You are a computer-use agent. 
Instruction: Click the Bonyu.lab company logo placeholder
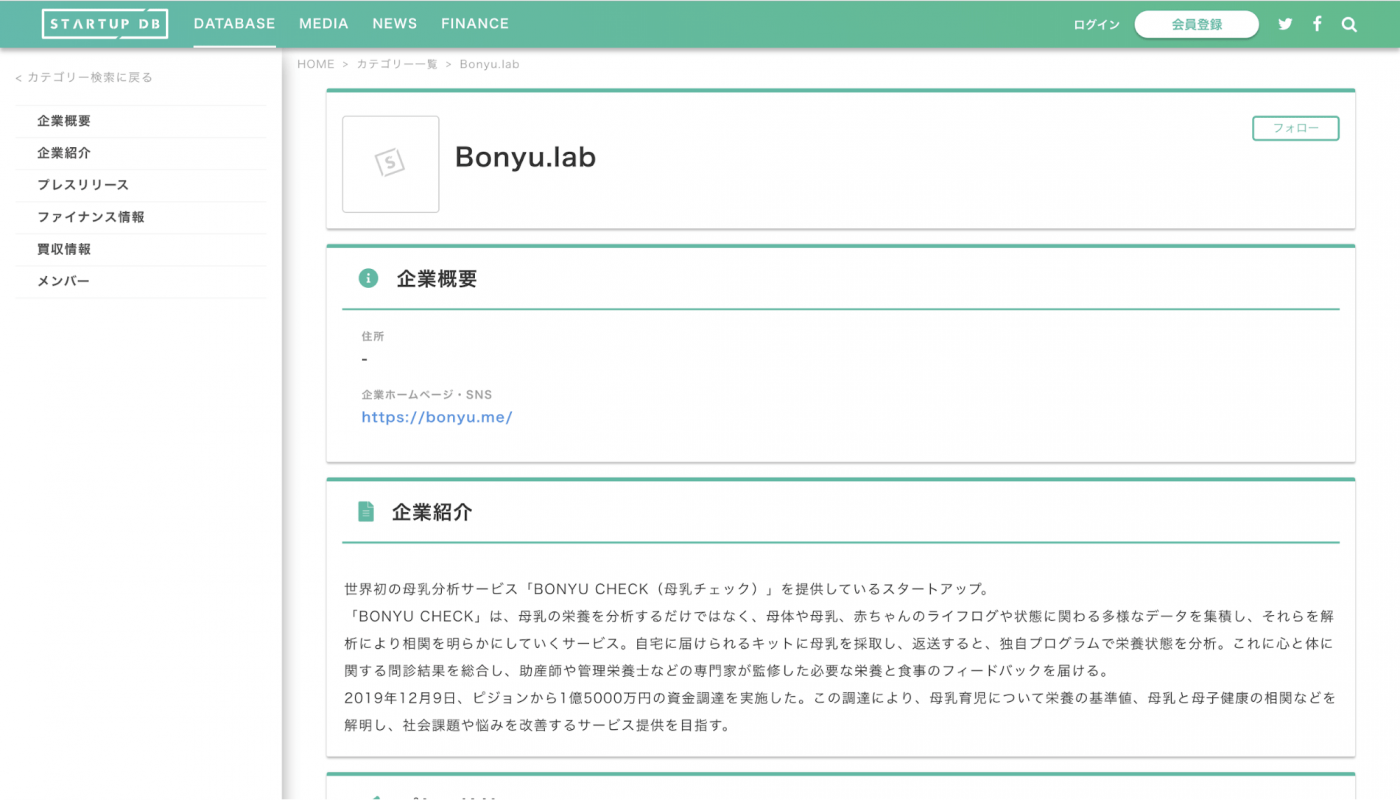click(390, 164)
